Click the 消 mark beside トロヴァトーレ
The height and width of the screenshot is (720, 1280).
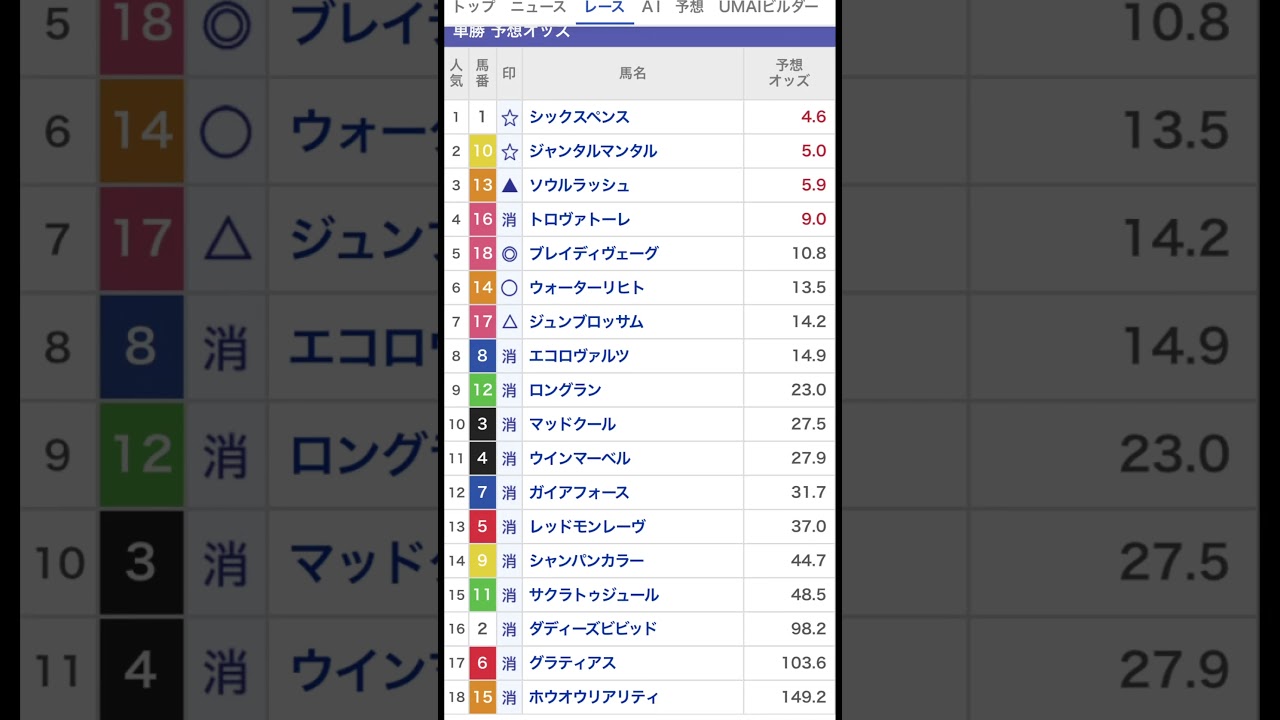click(x=509, y=219)
